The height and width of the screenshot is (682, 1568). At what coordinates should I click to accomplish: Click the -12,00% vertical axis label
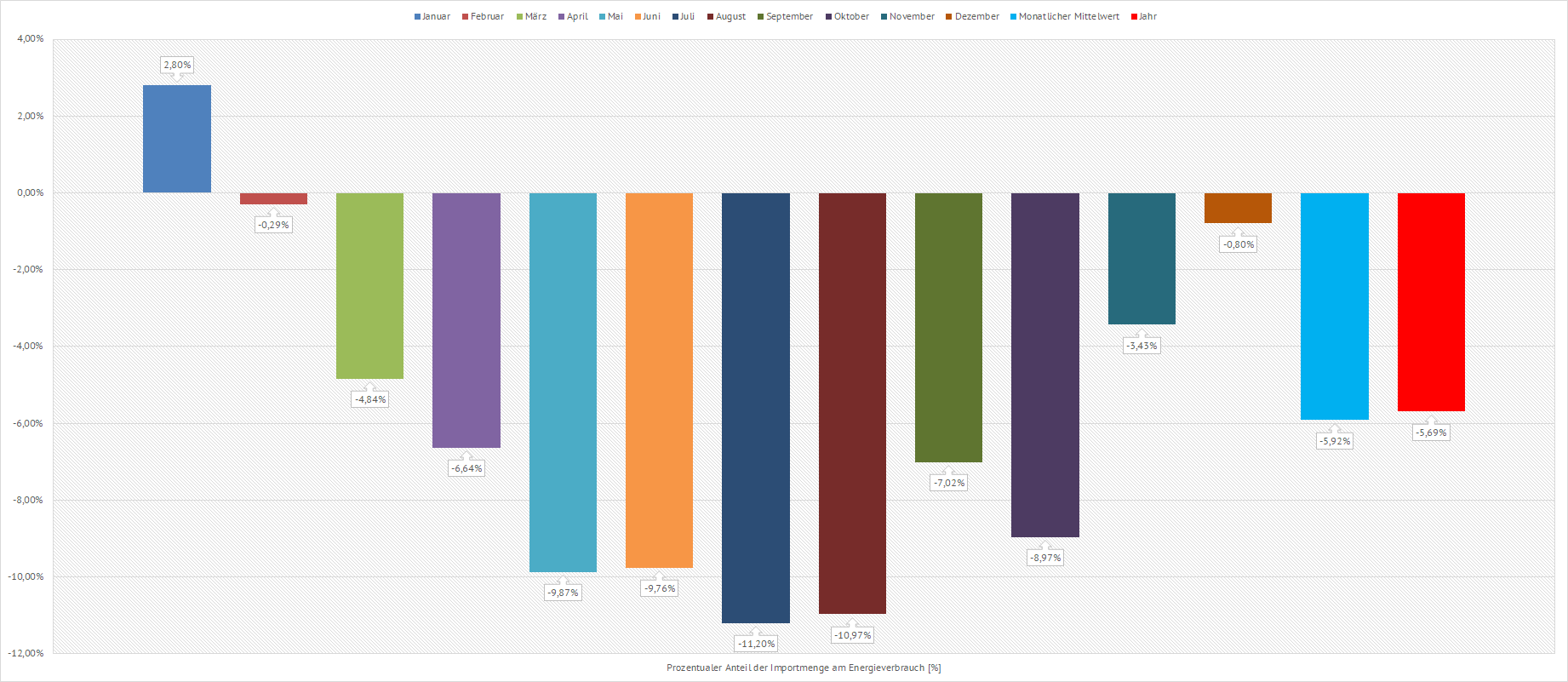pyautogui.click(x=27, y=653)
